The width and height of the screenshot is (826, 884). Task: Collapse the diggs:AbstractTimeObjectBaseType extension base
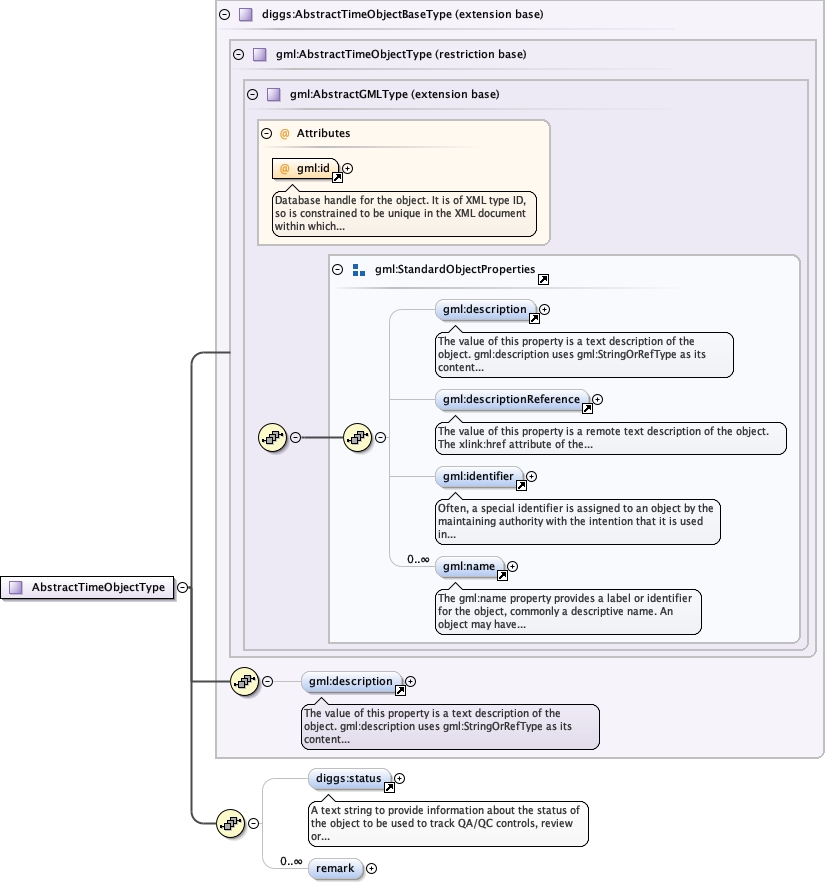[223, 15]
